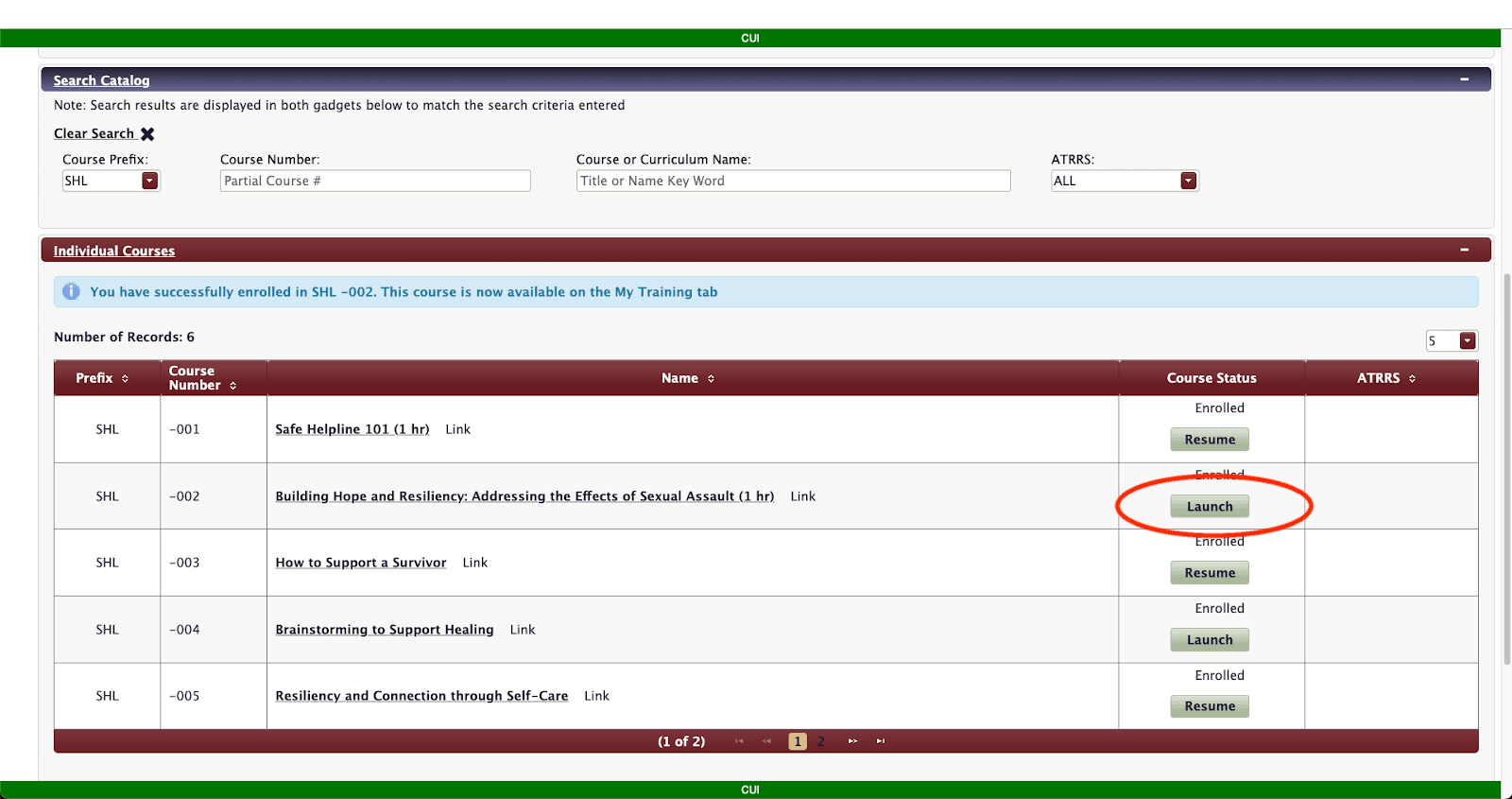Screen dimensions: 1512x799
Task: Click the Name column sort arrows
Action: coord(711,378)
